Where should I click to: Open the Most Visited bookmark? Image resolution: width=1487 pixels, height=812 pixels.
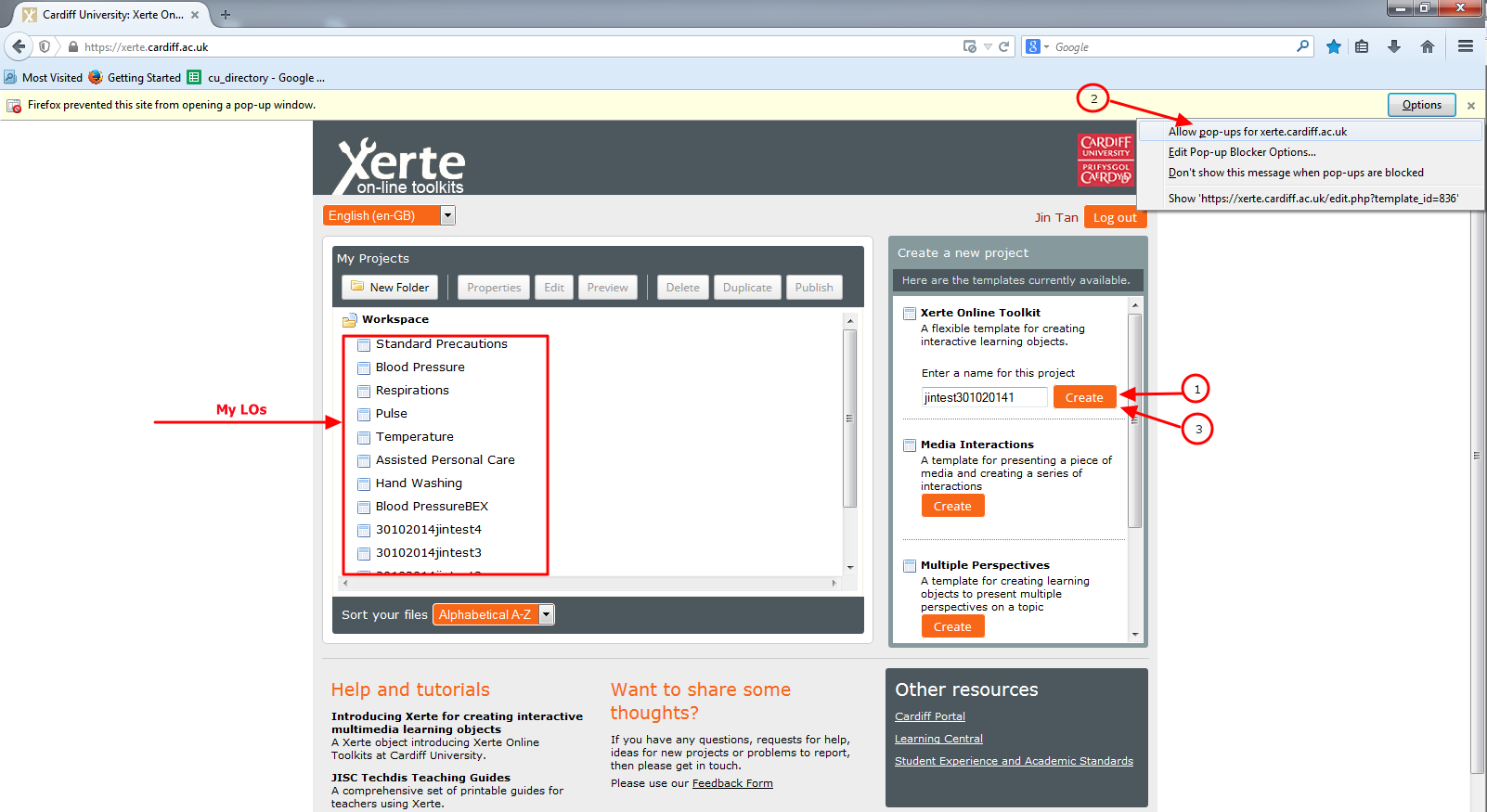(44, 78)
